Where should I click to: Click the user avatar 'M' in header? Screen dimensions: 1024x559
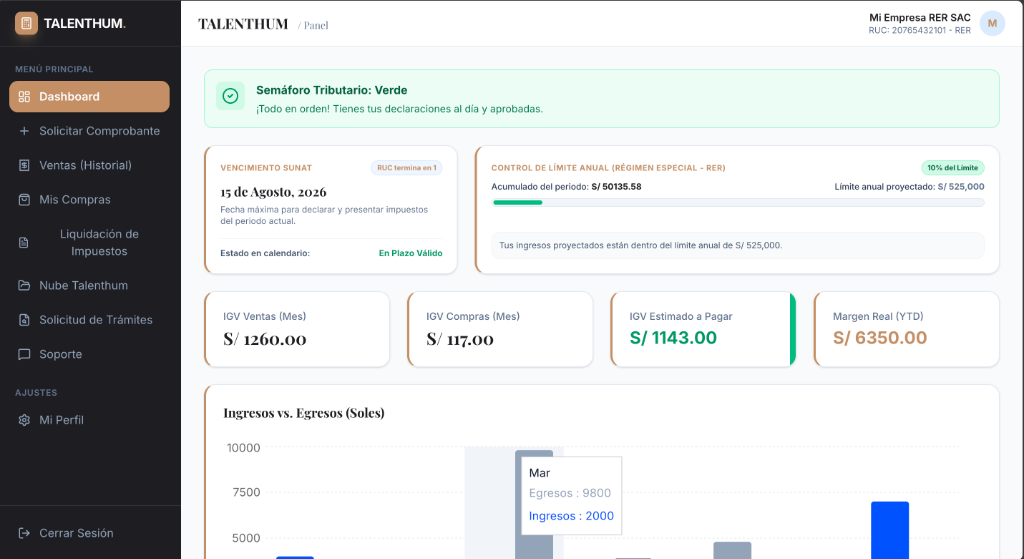[992, 24]
